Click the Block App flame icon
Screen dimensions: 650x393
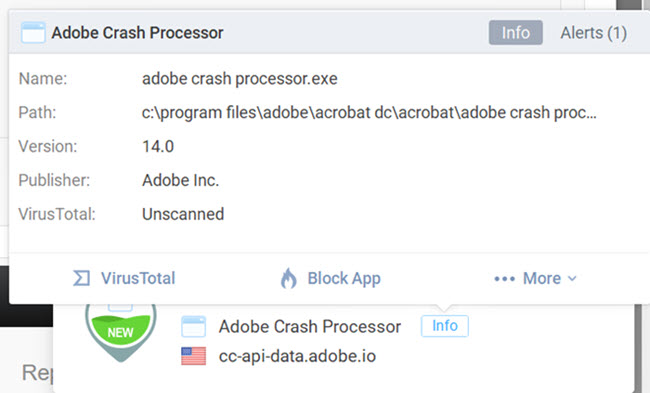pos(289,278)
